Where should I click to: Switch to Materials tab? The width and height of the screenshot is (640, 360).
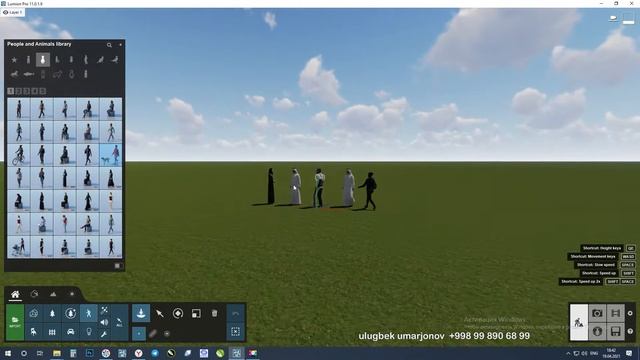[x=34, y=294]
